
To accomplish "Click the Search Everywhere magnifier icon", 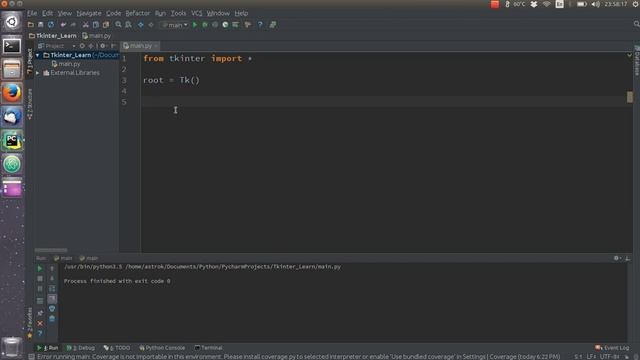I will coord(636,24).
